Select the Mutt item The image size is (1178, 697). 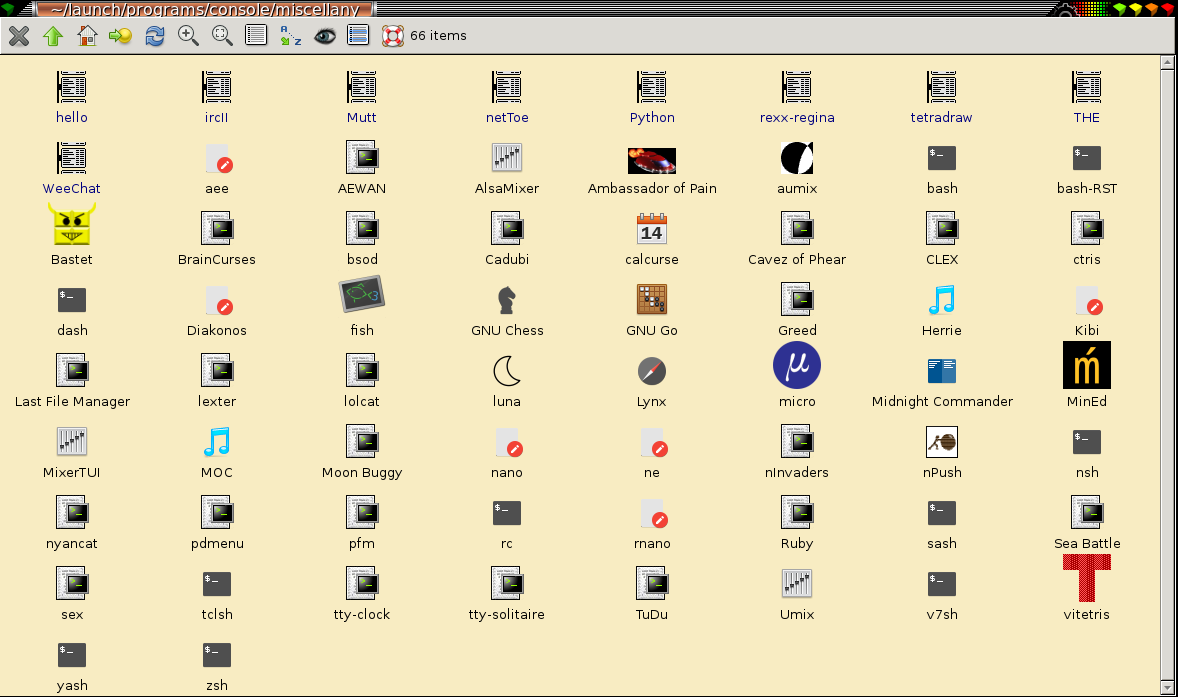click(361, 98)
